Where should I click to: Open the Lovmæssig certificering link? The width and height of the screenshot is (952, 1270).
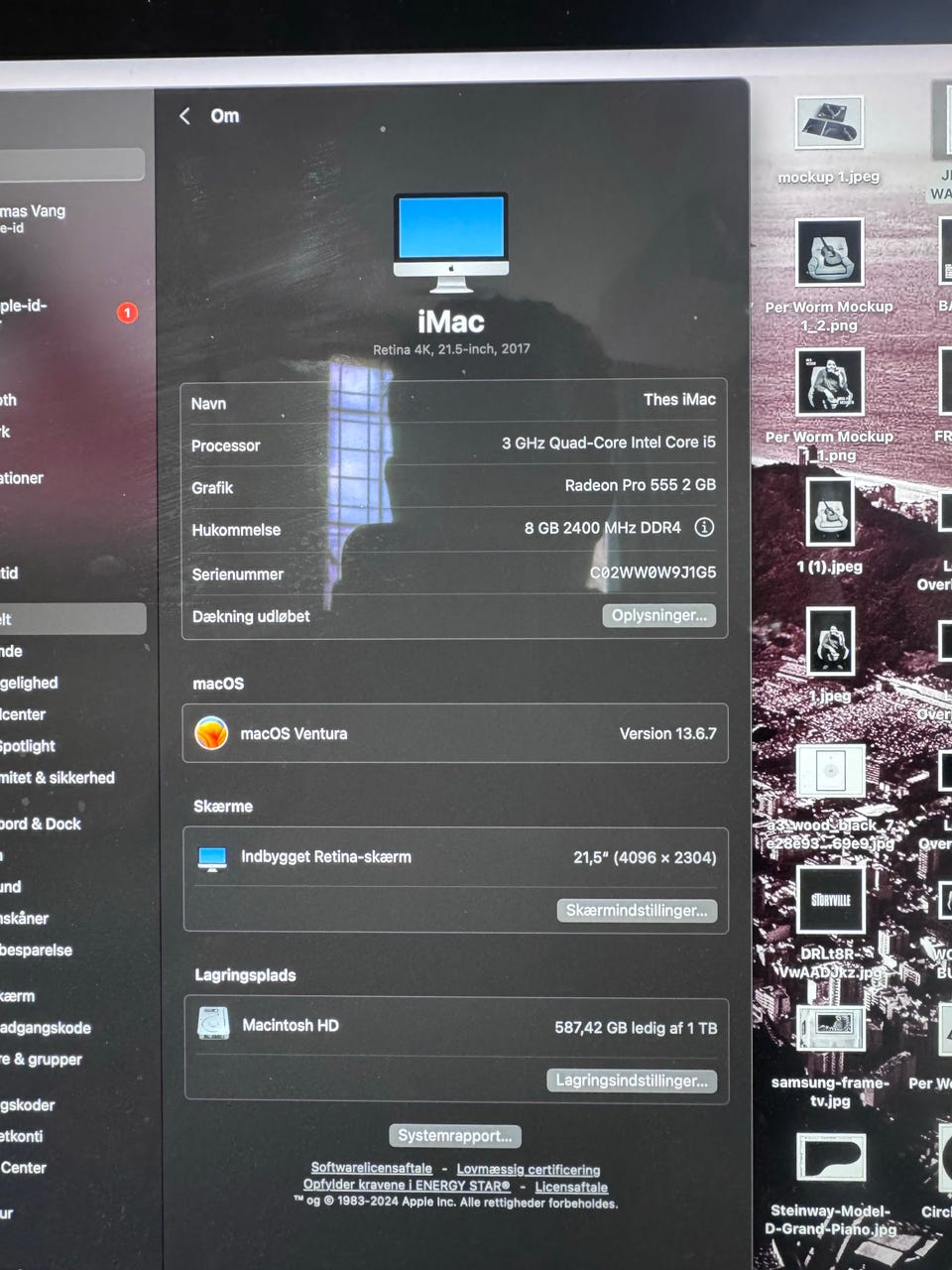click(528, 1169)
